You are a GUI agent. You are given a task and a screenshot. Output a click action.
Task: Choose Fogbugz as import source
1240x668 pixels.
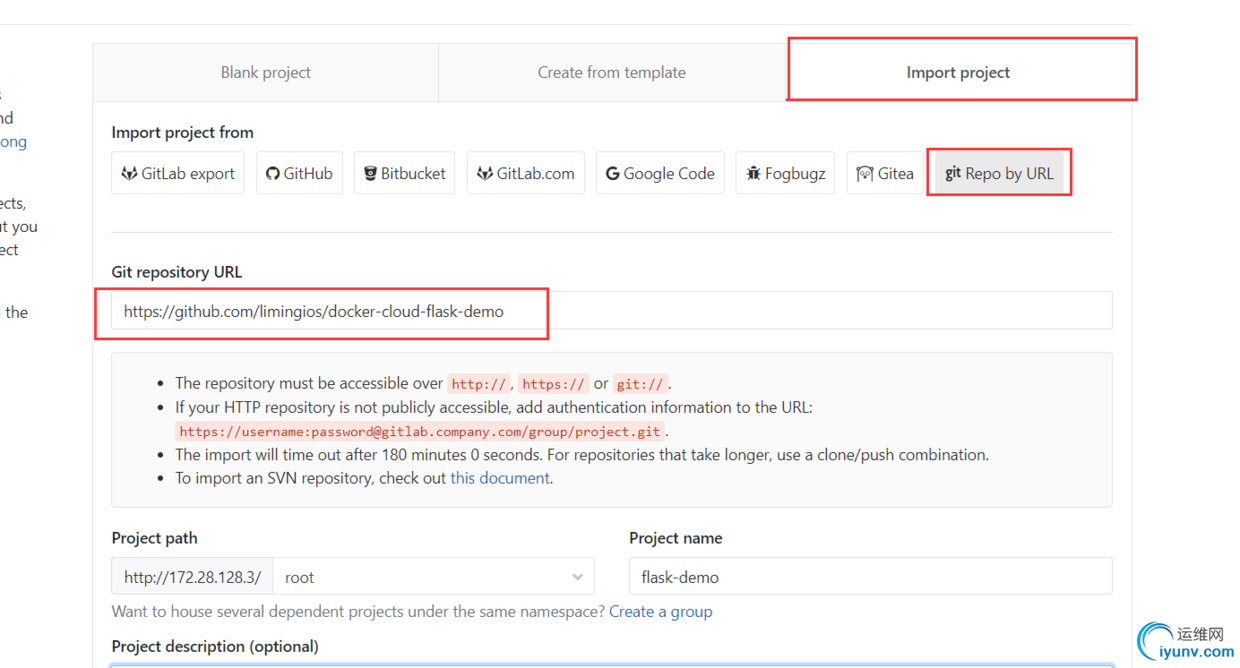point(785,173)
